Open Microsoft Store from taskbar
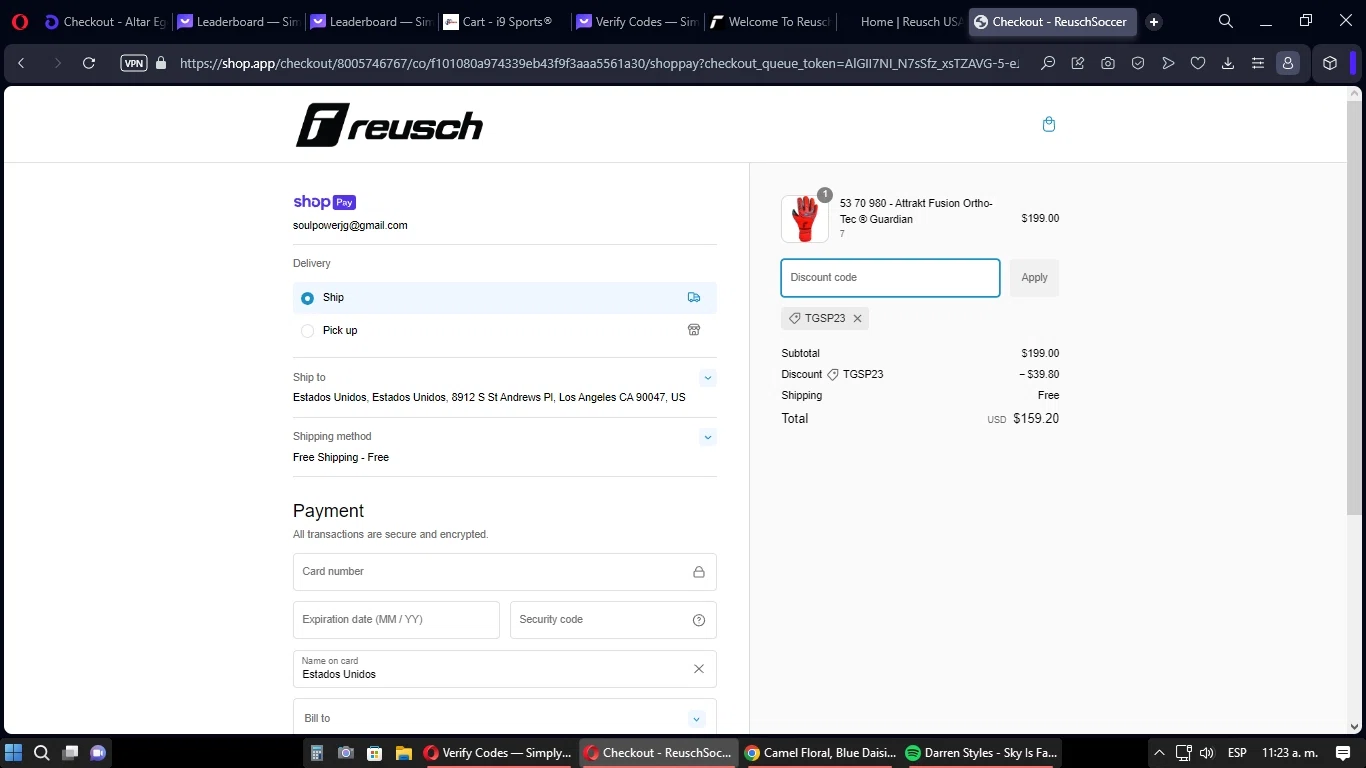1366x768 pixels. click(375, 753)
